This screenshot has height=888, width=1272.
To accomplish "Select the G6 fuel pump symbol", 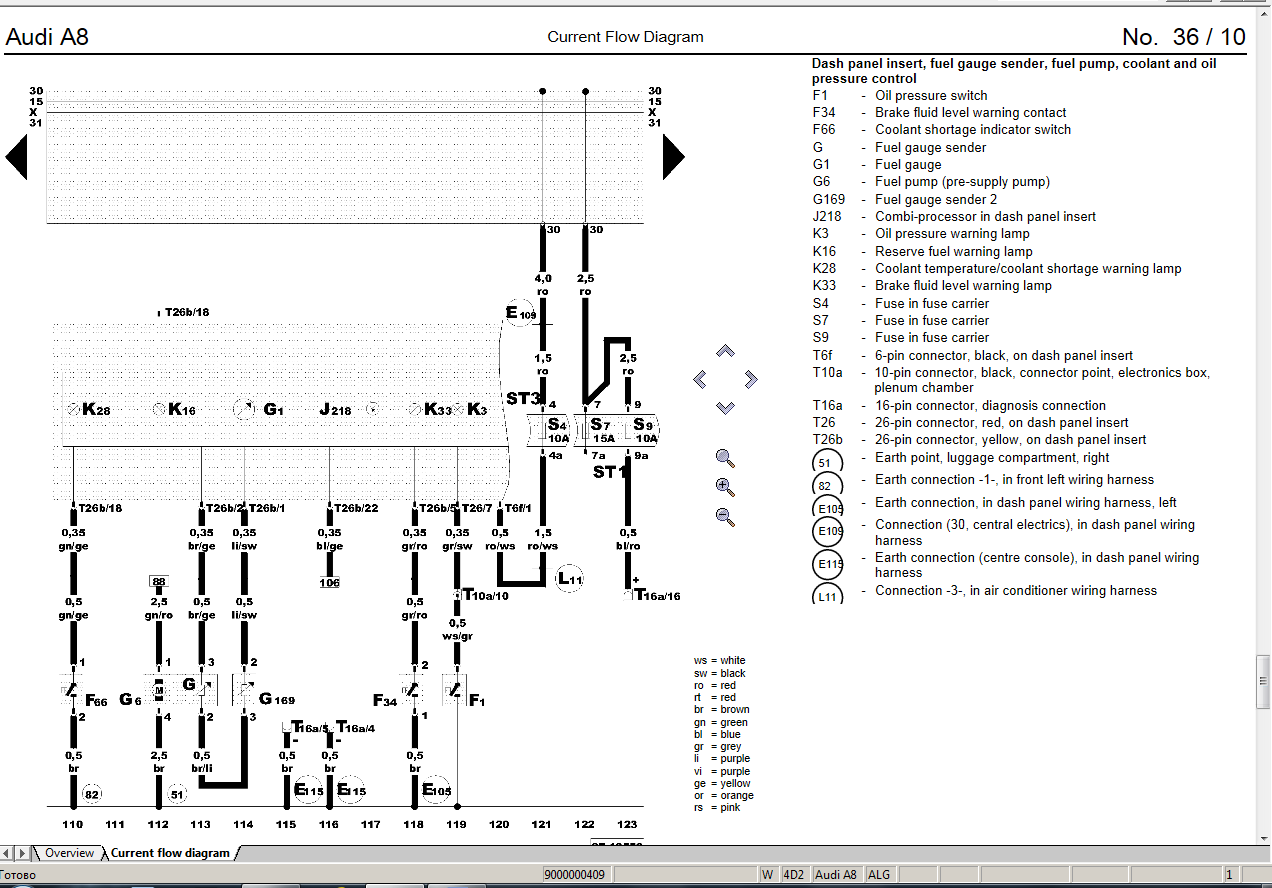I will click(x=158, y=689).
